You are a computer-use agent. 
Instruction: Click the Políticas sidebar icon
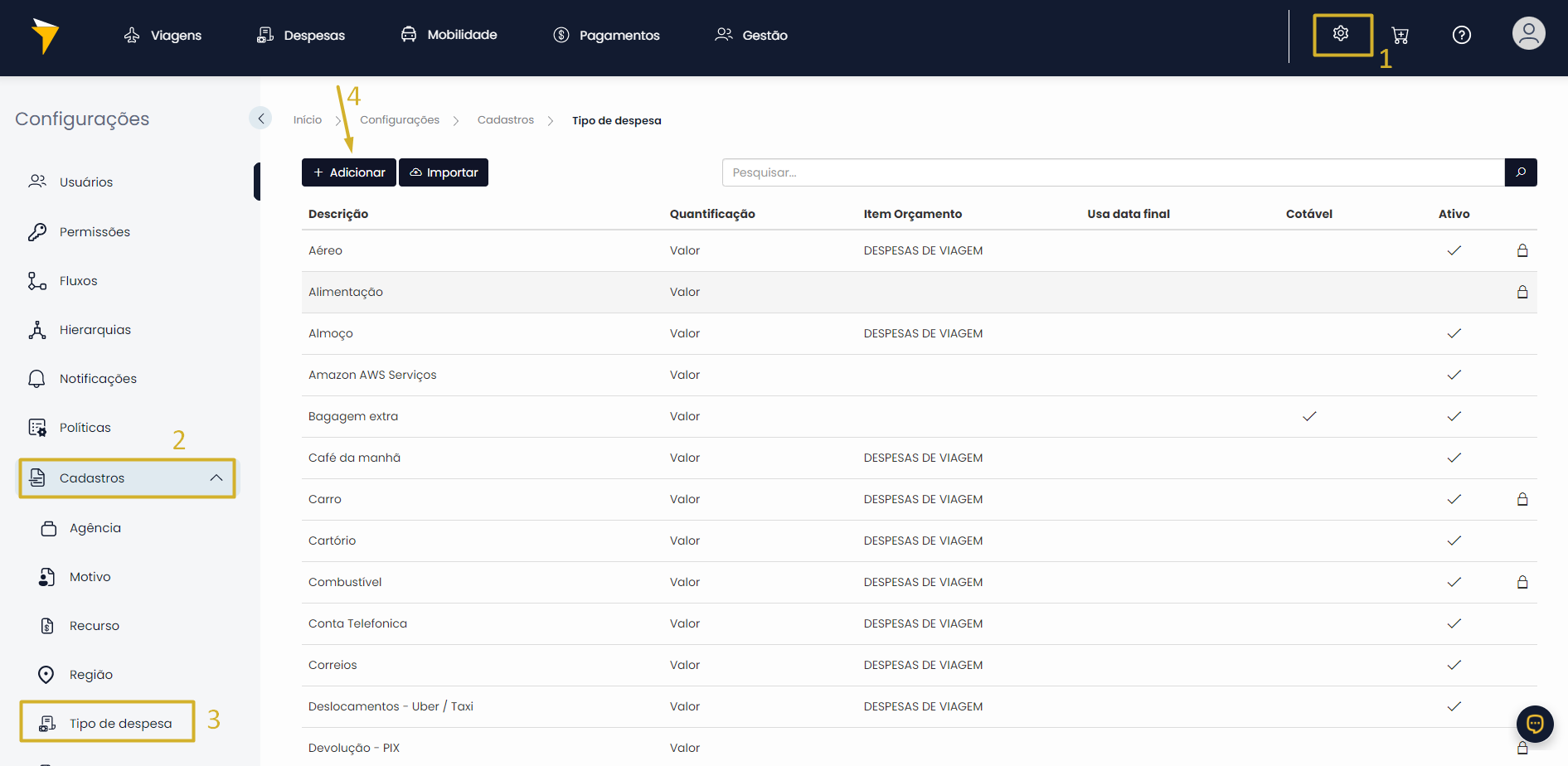tap(37, 428)
